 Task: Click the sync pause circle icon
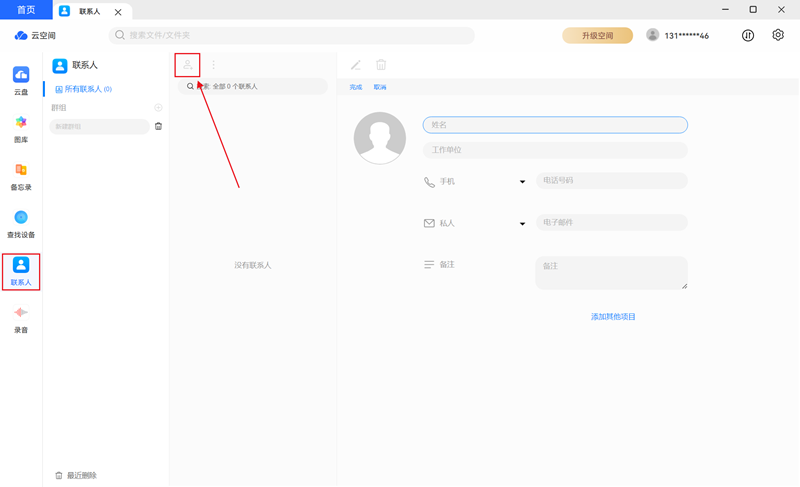pos(748,35)
